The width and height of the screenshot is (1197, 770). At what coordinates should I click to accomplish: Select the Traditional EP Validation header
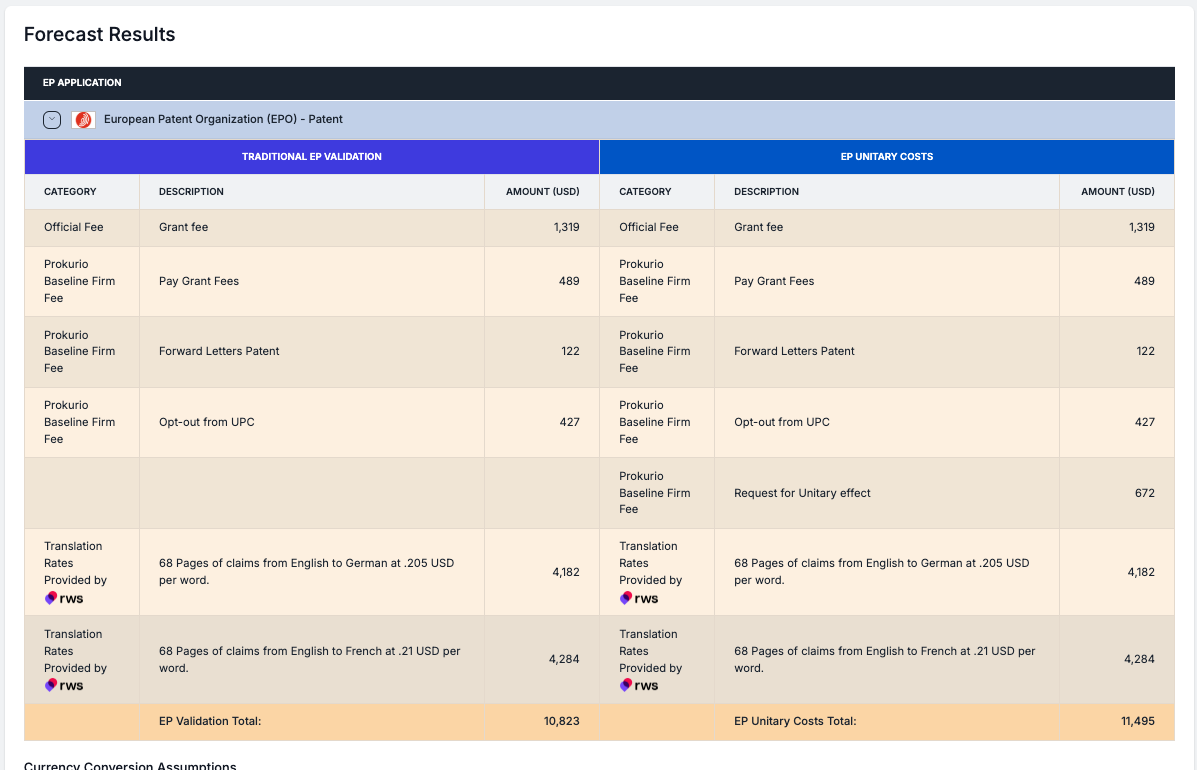click(312, 157)
